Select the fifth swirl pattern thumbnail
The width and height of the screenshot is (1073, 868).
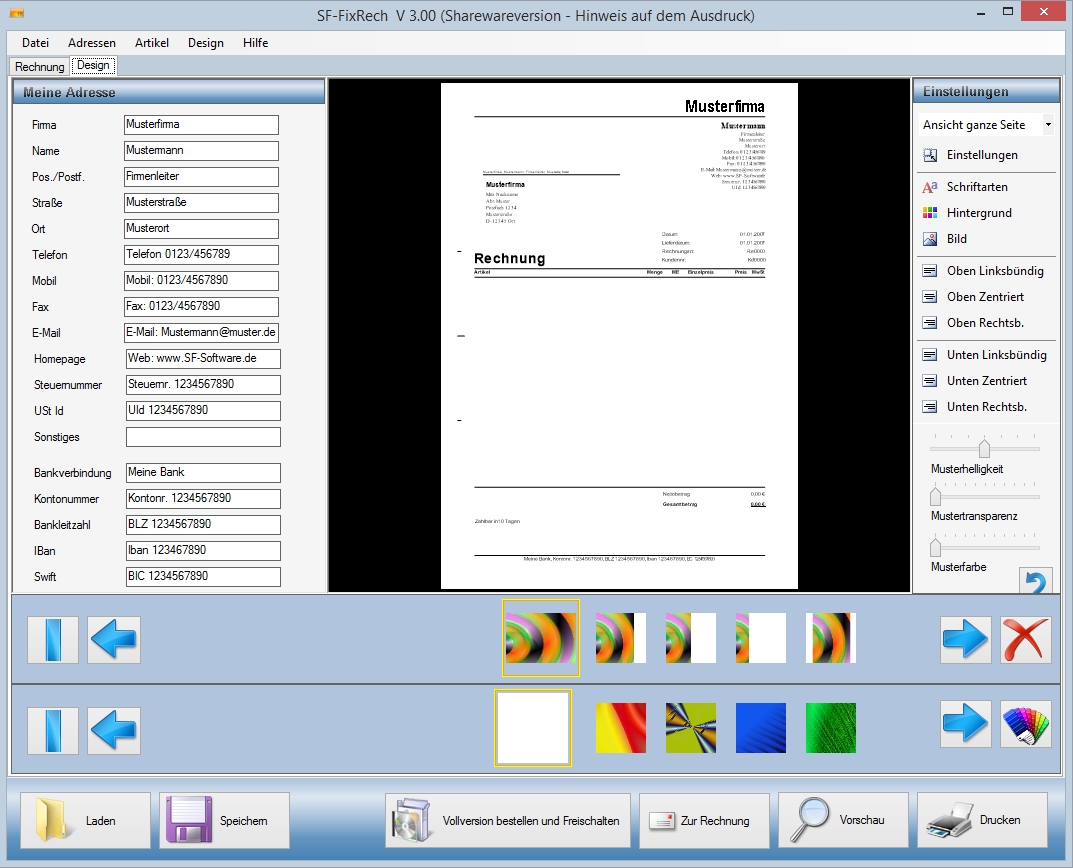831,638
